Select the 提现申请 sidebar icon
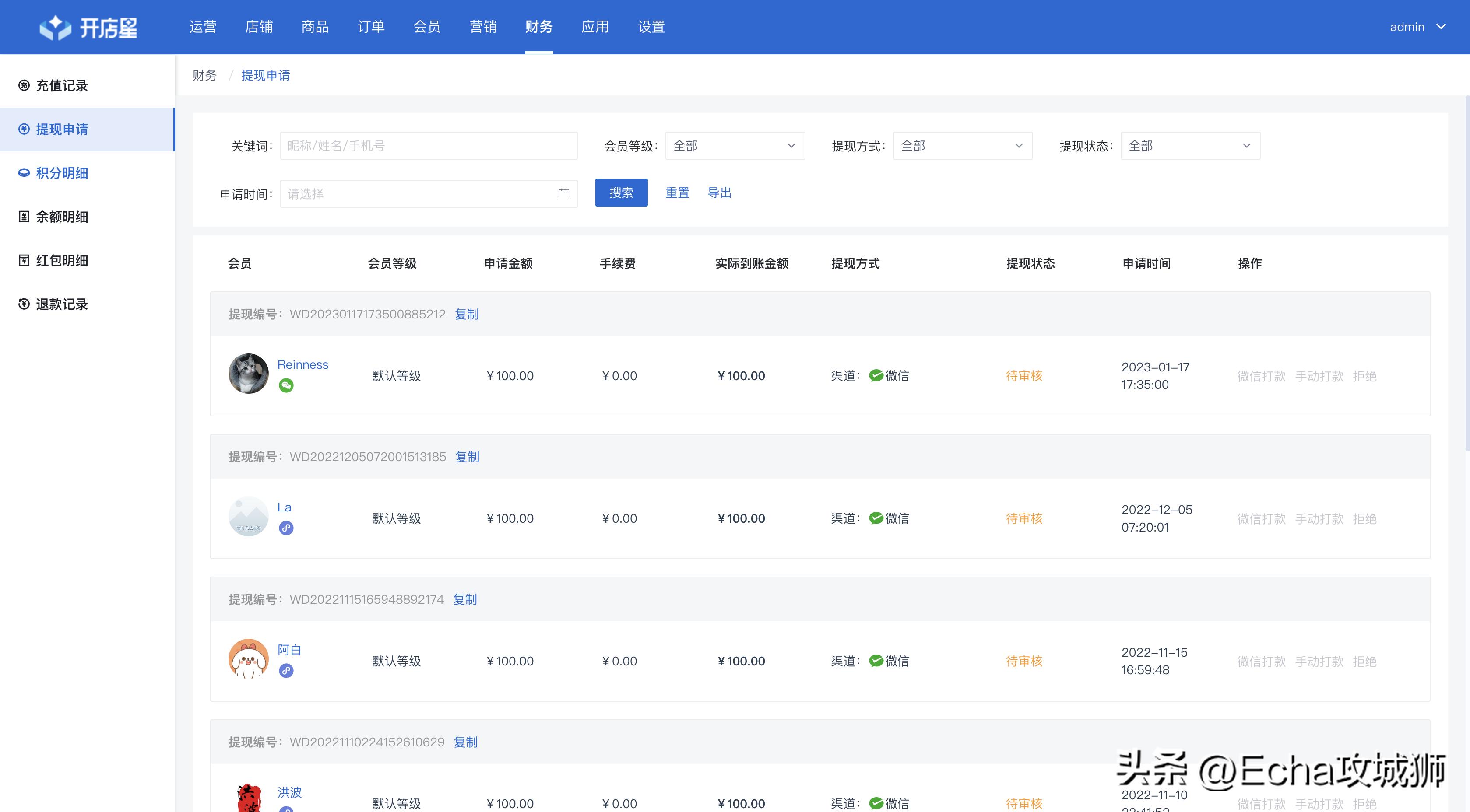 pyautogui.click(x=23, y=129)
